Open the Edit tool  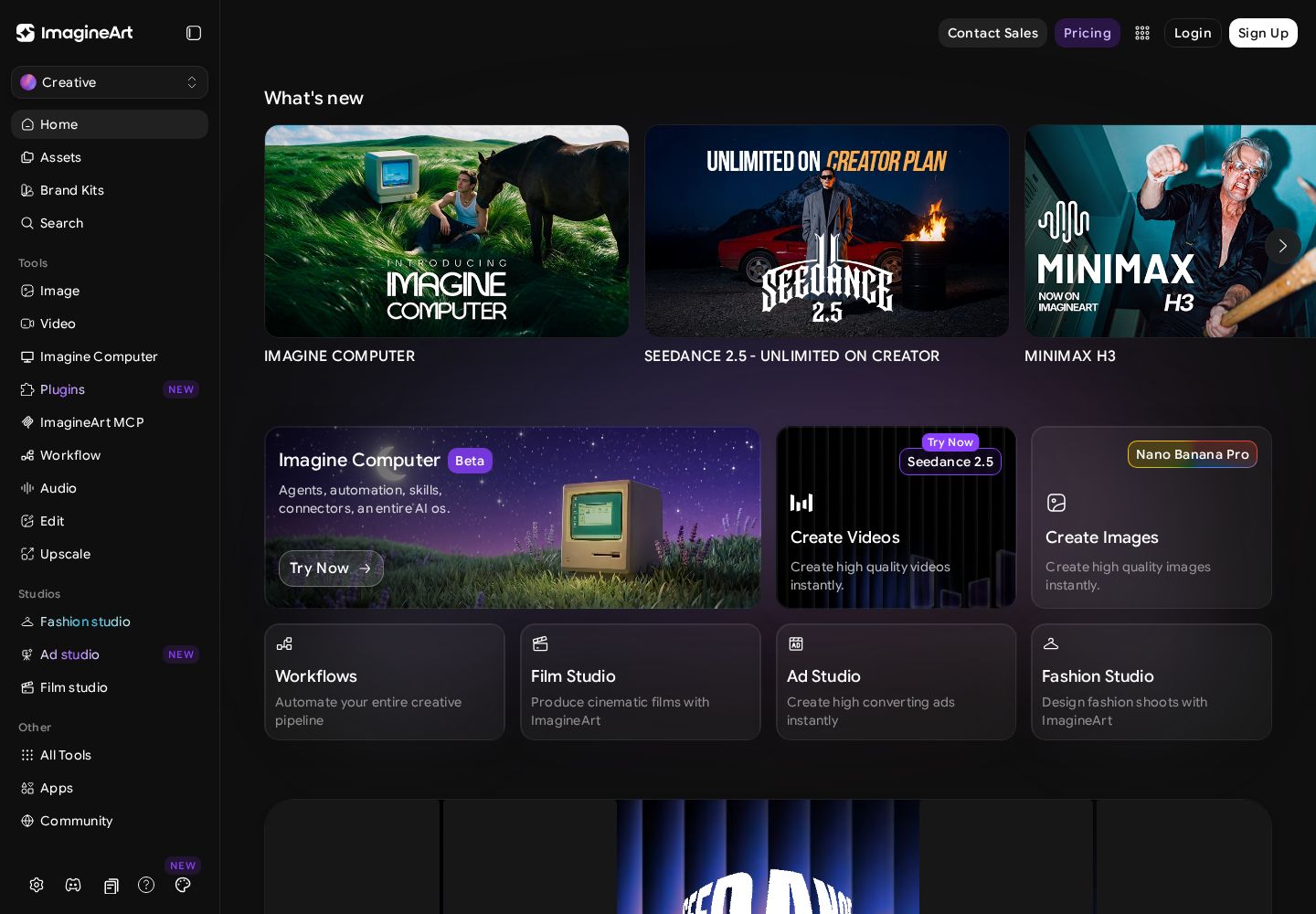click(x=110, y=521)
